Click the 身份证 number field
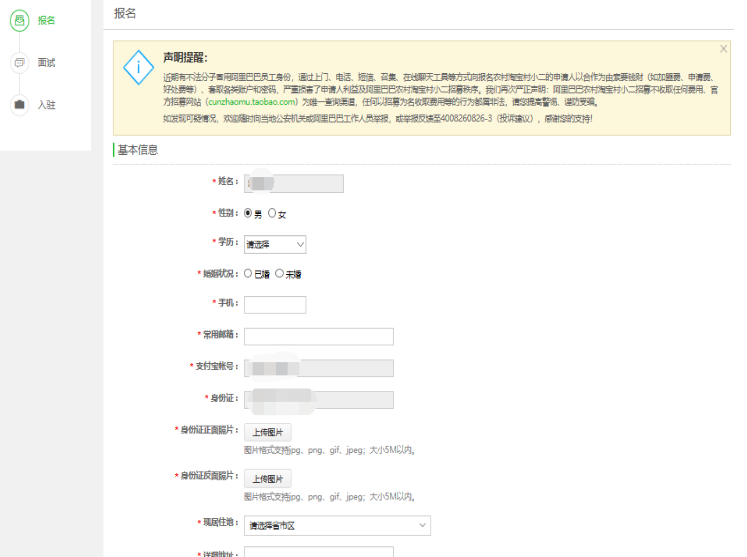Viewport: 747px width, 557px height. [x=318, y=400]
